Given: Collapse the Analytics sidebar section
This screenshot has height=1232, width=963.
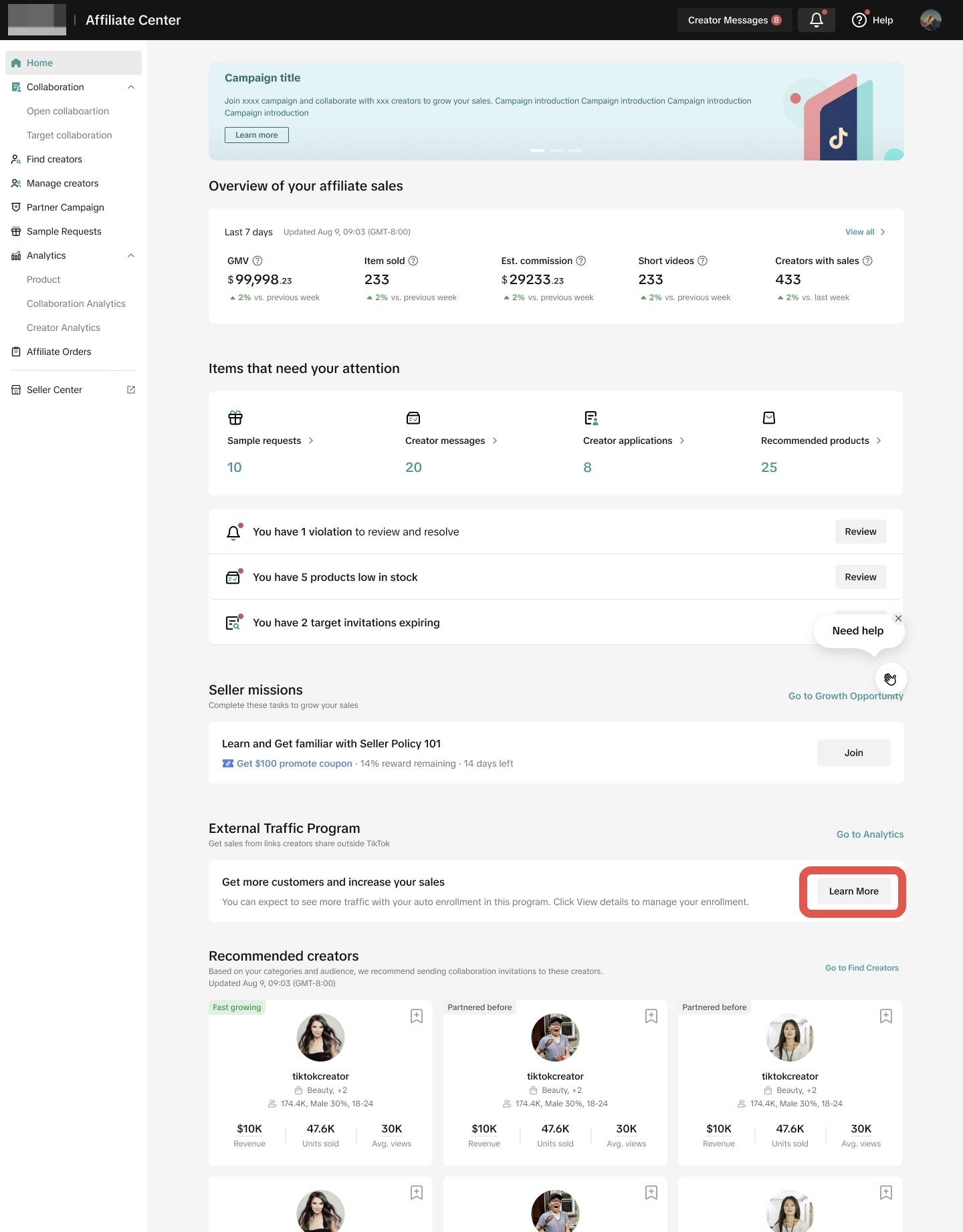Looking at the screenshot, I should [131, 255].
